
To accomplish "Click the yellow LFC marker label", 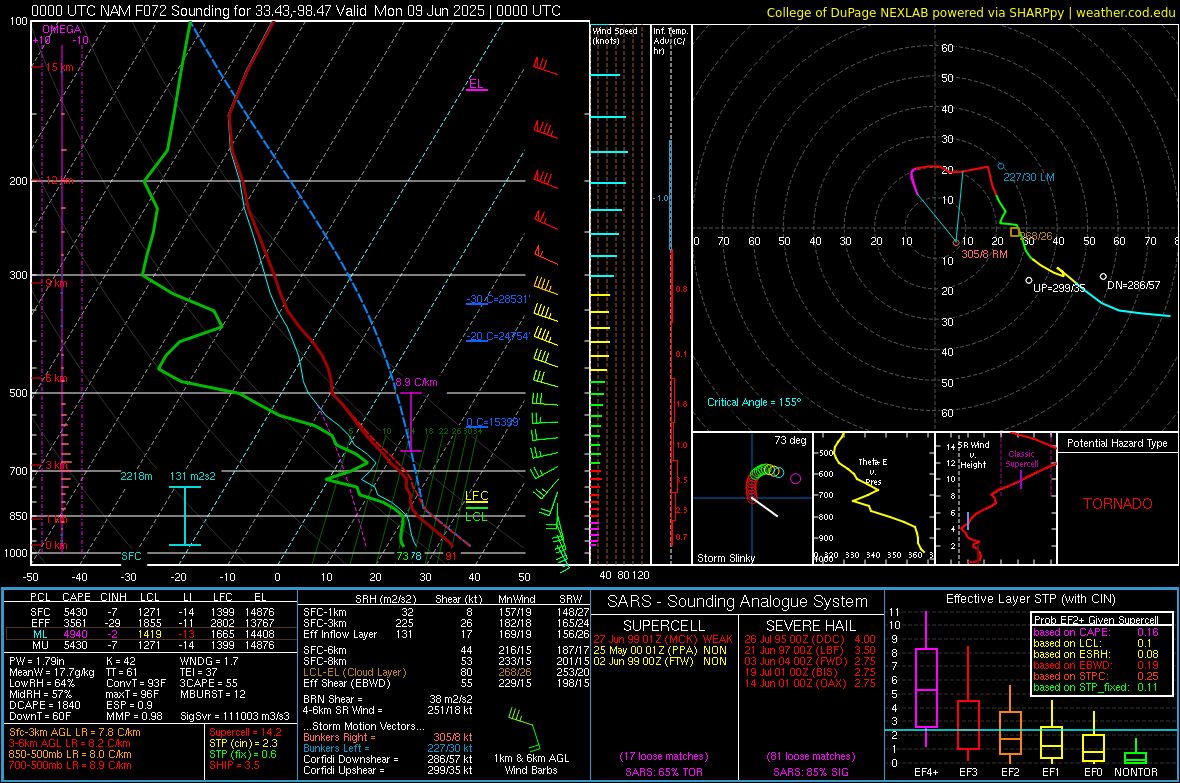I will click(x=476, y=495).
